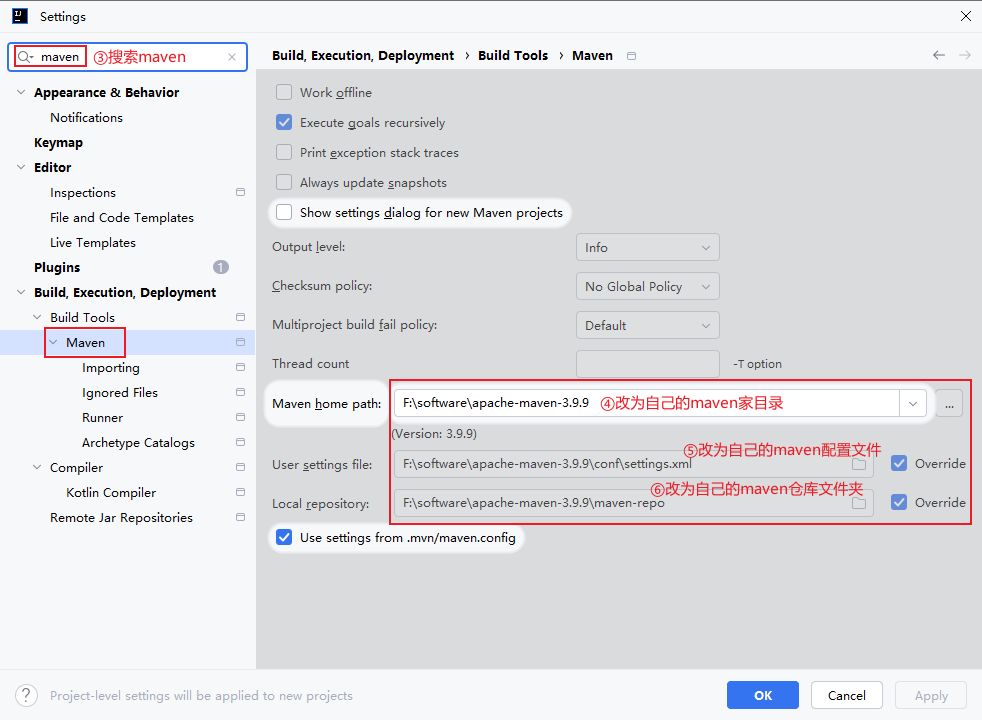Click the Local repository path field
982x720 pixels.
coord(634,503)
